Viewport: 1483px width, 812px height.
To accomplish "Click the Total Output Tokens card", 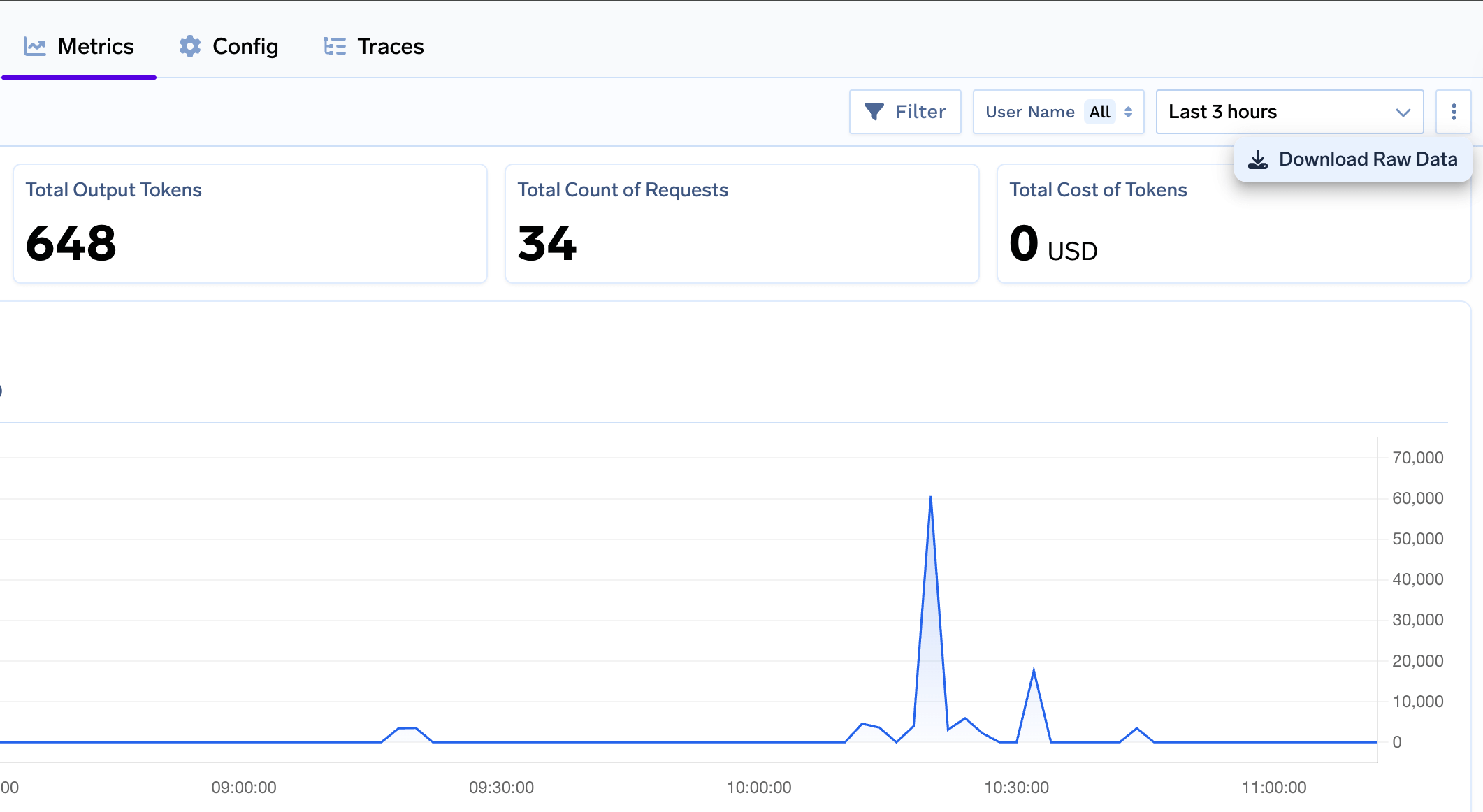I will coord(249,224).
